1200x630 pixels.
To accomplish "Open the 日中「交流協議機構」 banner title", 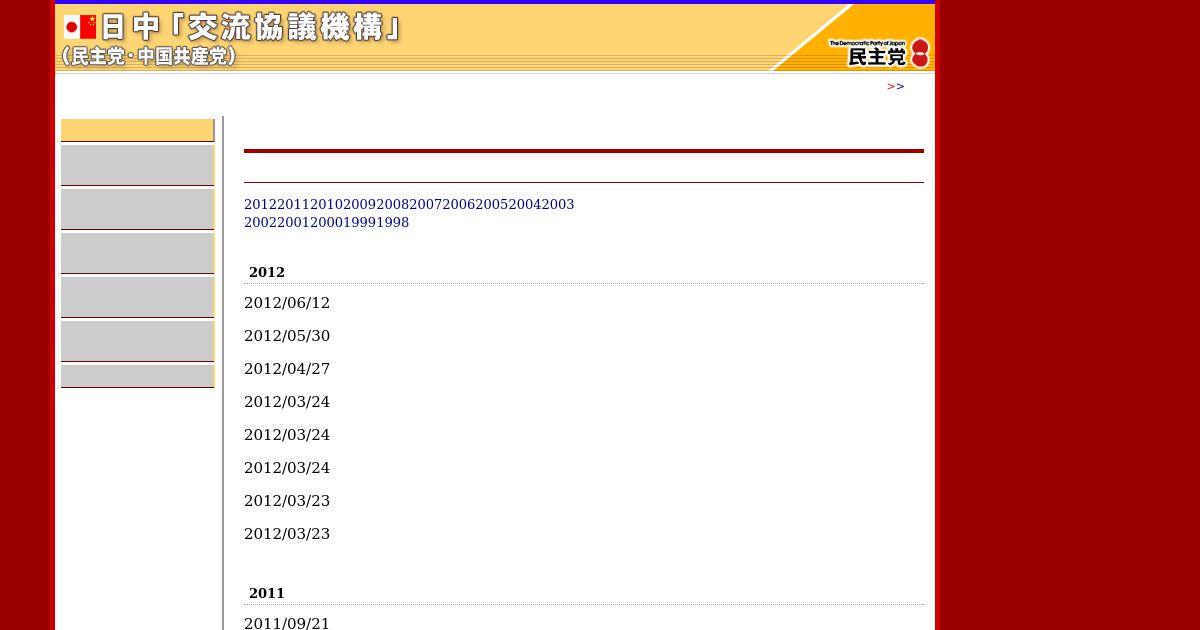I will pos(252,27).
